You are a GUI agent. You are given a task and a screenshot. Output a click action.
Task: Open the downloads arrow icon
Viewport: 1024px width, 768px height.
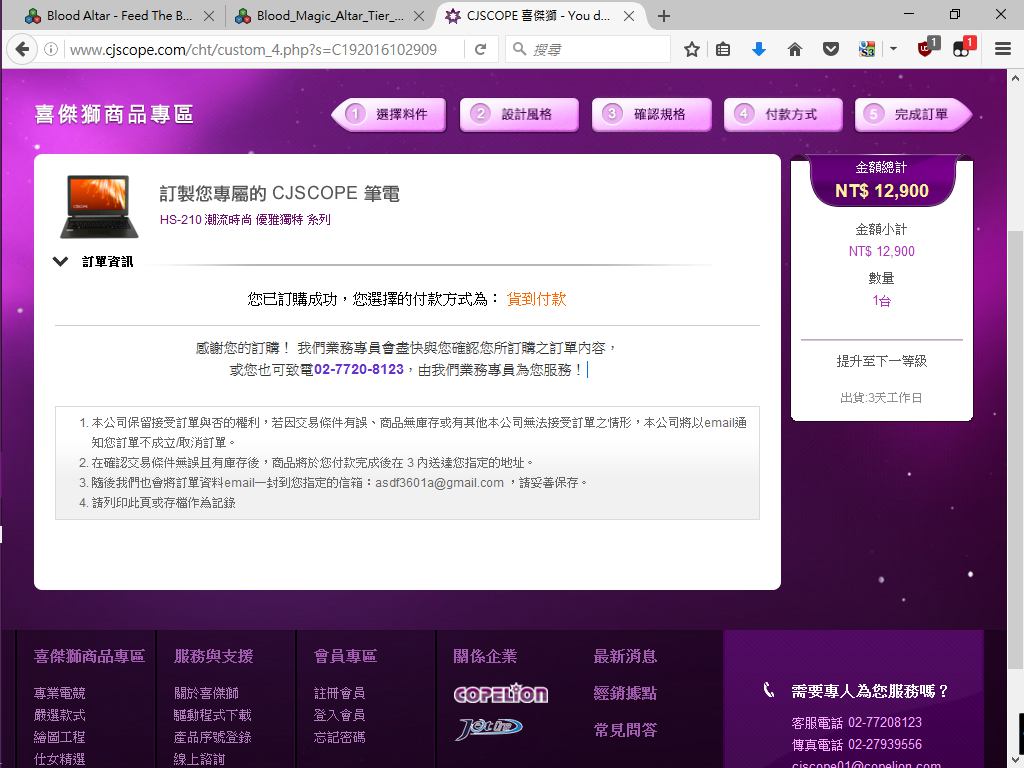click(x=758, y=49)
